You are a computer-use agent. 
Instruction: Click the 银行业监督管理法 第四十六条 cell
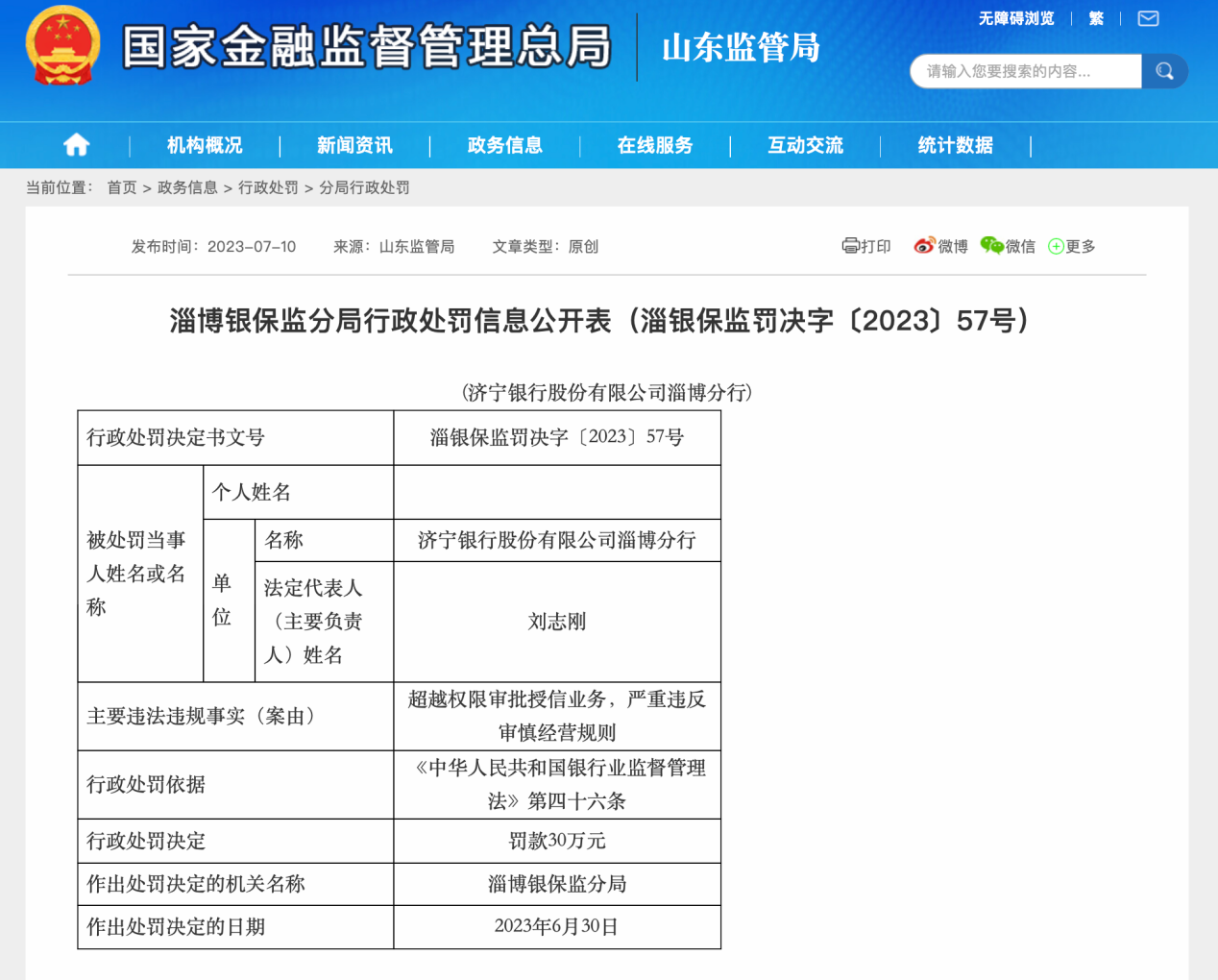tap(557, 785)
